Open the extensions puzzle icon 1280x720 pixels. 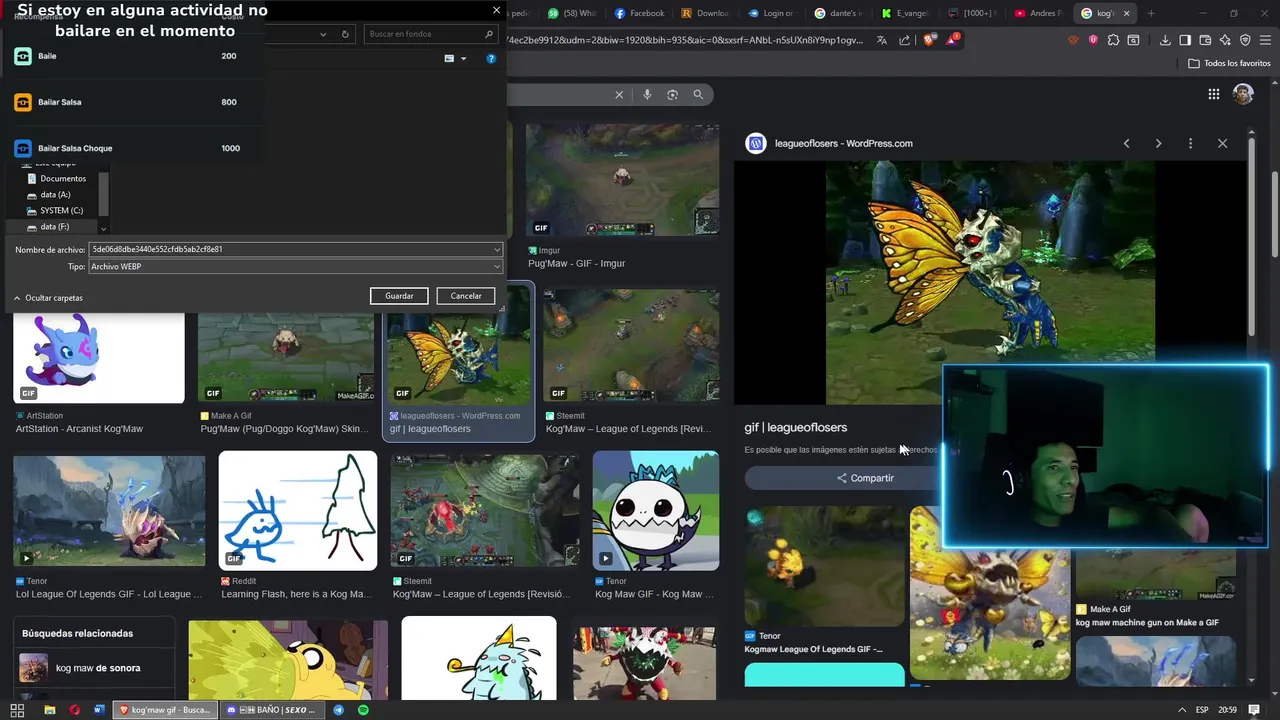(x=1113, y=40)
